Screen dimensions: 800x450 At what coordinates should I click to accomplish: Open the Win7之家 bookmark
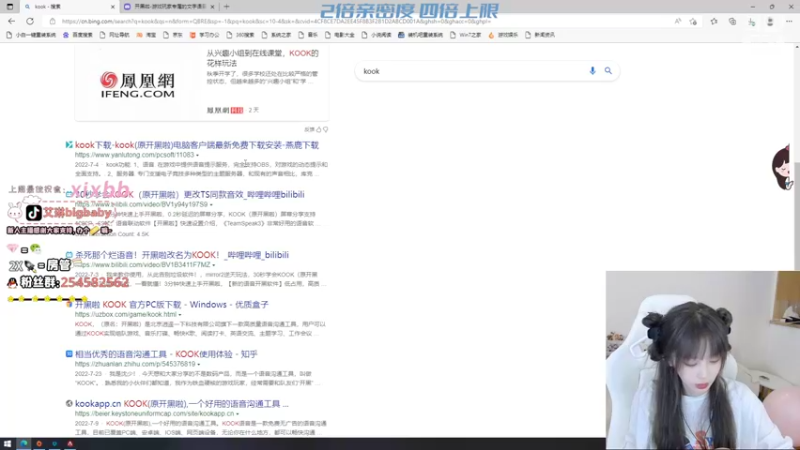(x=465, y=35)
